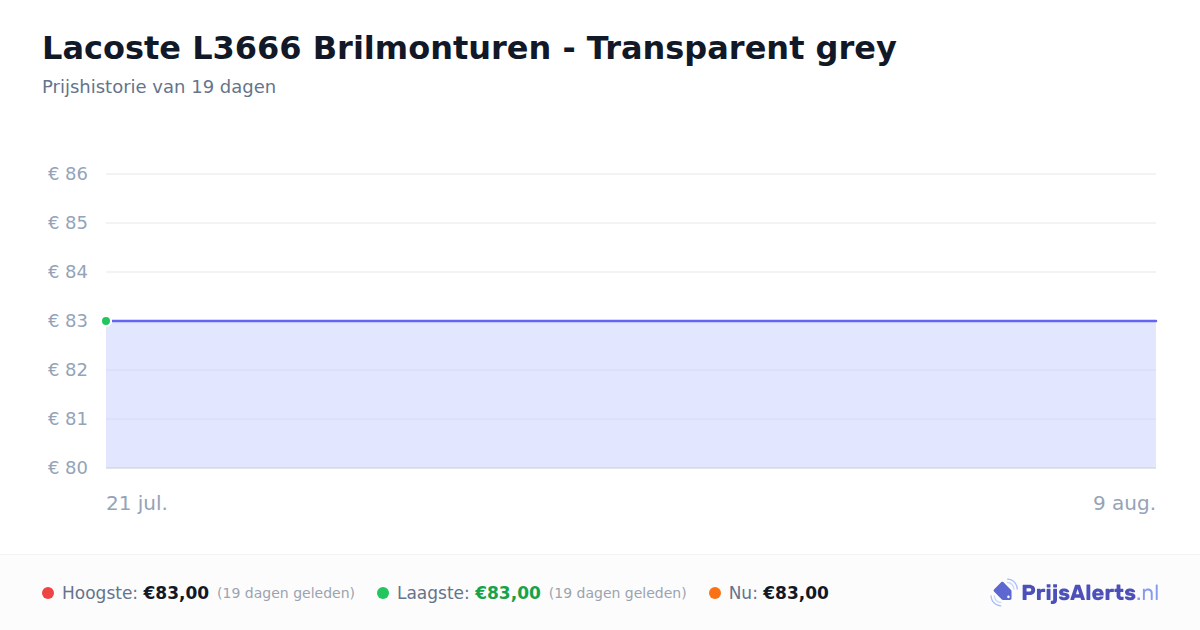Screen dimensions: 1200x630
Task: Click the red Hoogste indicator dot
Action: [48, 593]
